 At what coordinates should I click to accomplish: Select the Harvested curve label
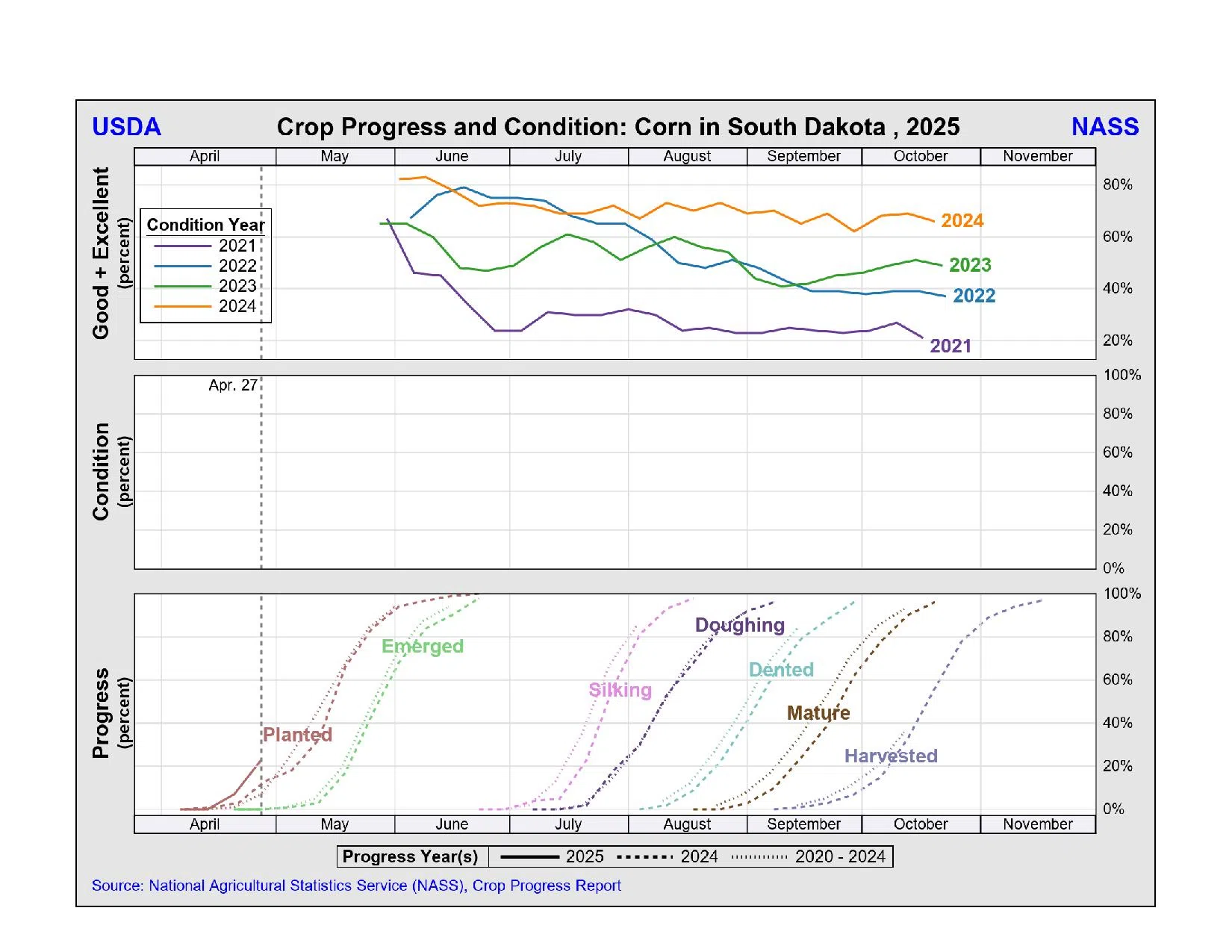point(891,756)
